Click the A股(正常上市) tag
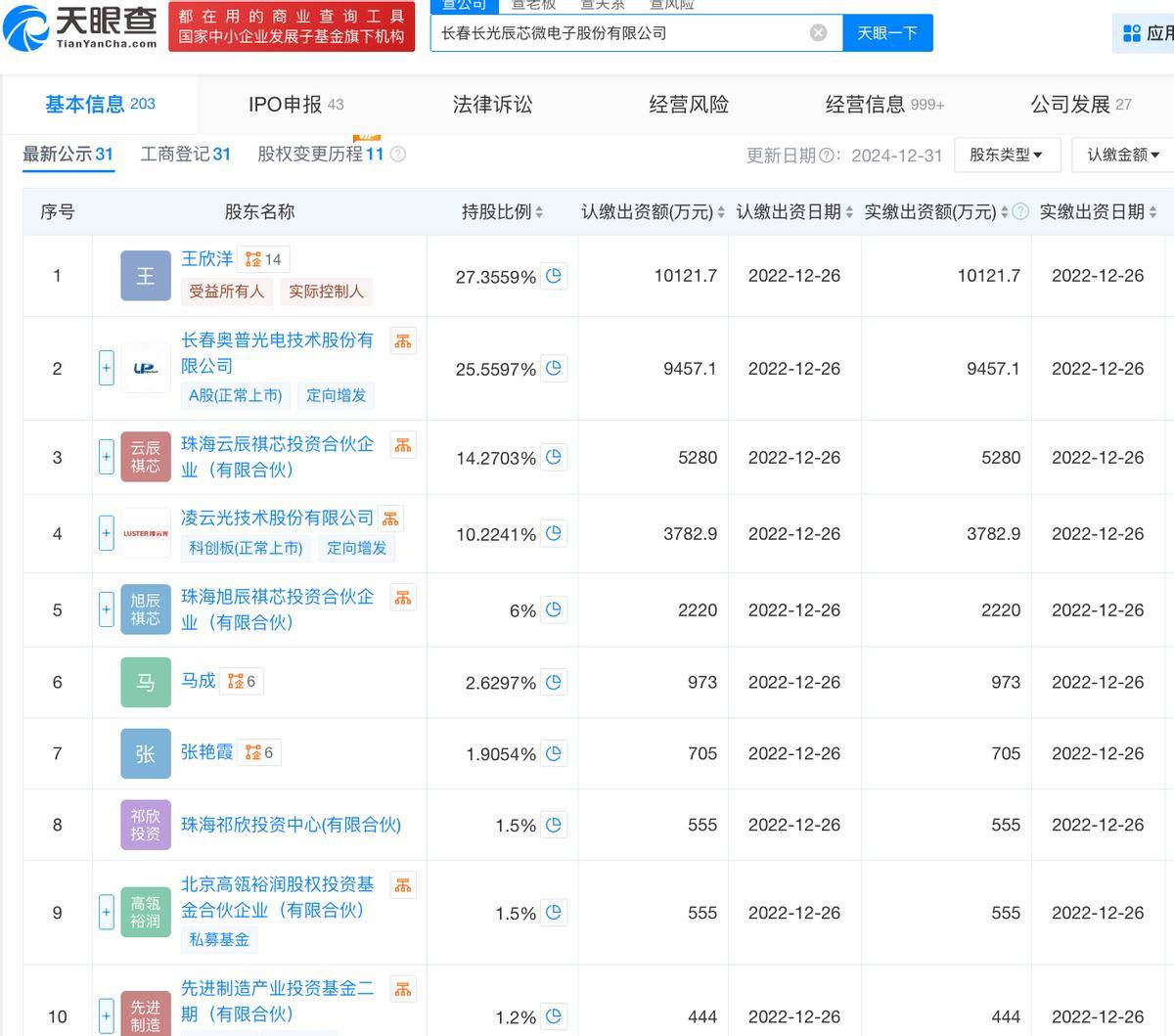This screenshot has height=1036, width=1174. click(235, 396)
